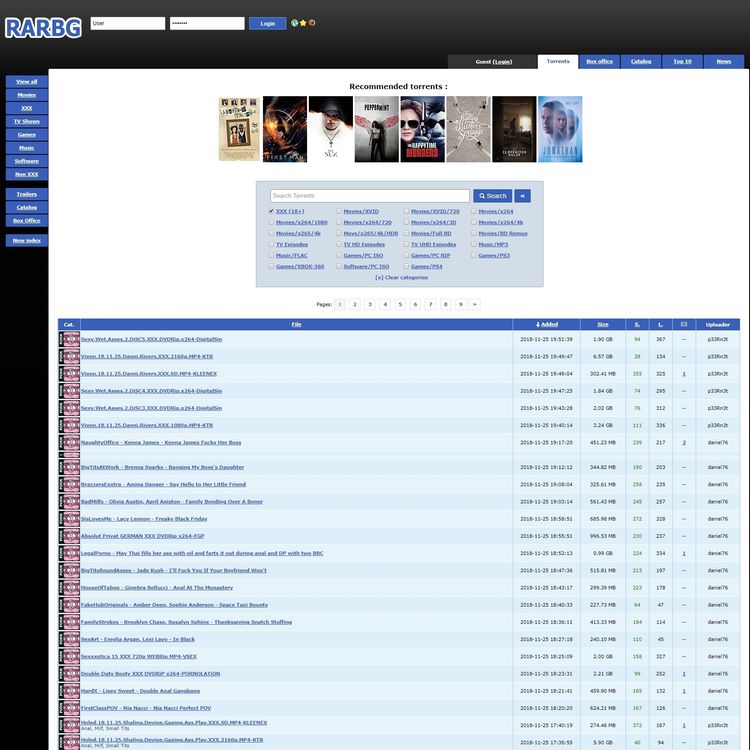Click category icon of row added 19:49:47
The width and height of the screenshot is (750, 750).
pos(69,357)
